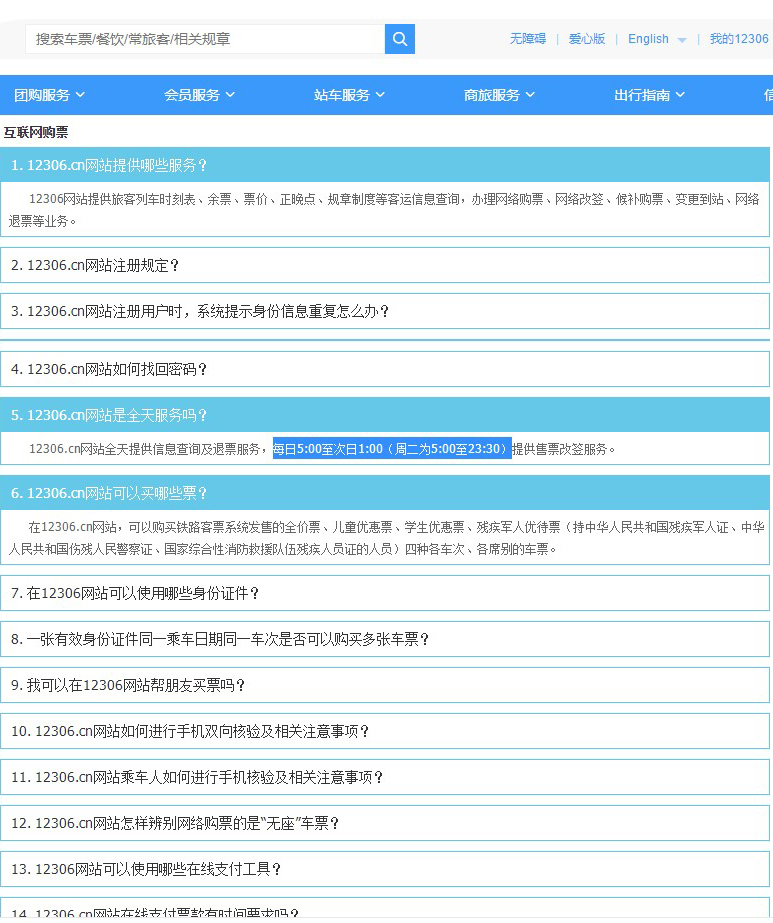The height and width of the screenshot is (923, 773).
Task: Click the blue search magnifier icon
Action: 399,39
